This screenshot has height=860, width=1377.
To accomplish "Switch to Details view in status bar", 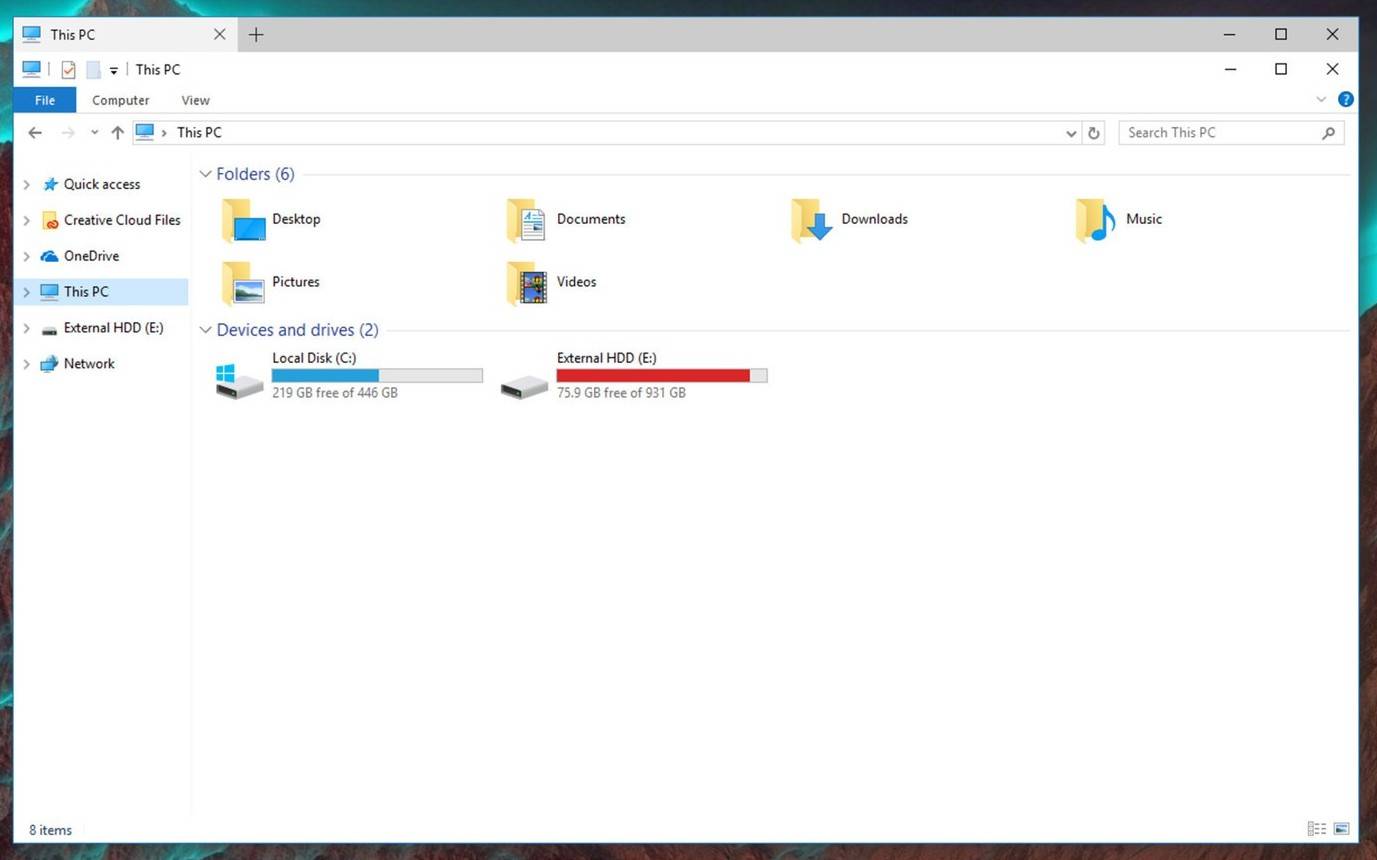I will click(x=1317, y=829).
